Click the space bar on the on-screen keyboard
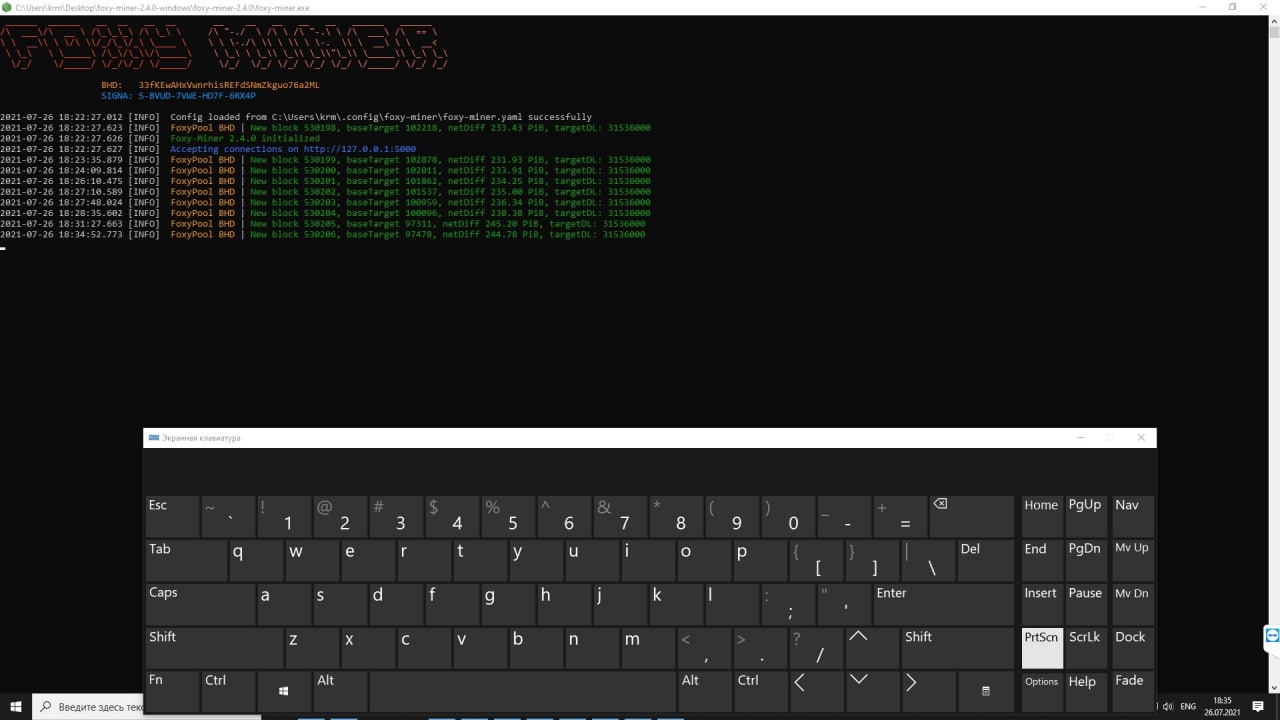The height and width of the screenshot is (720, 1280). pyautogui.click(x=522, y=691)
